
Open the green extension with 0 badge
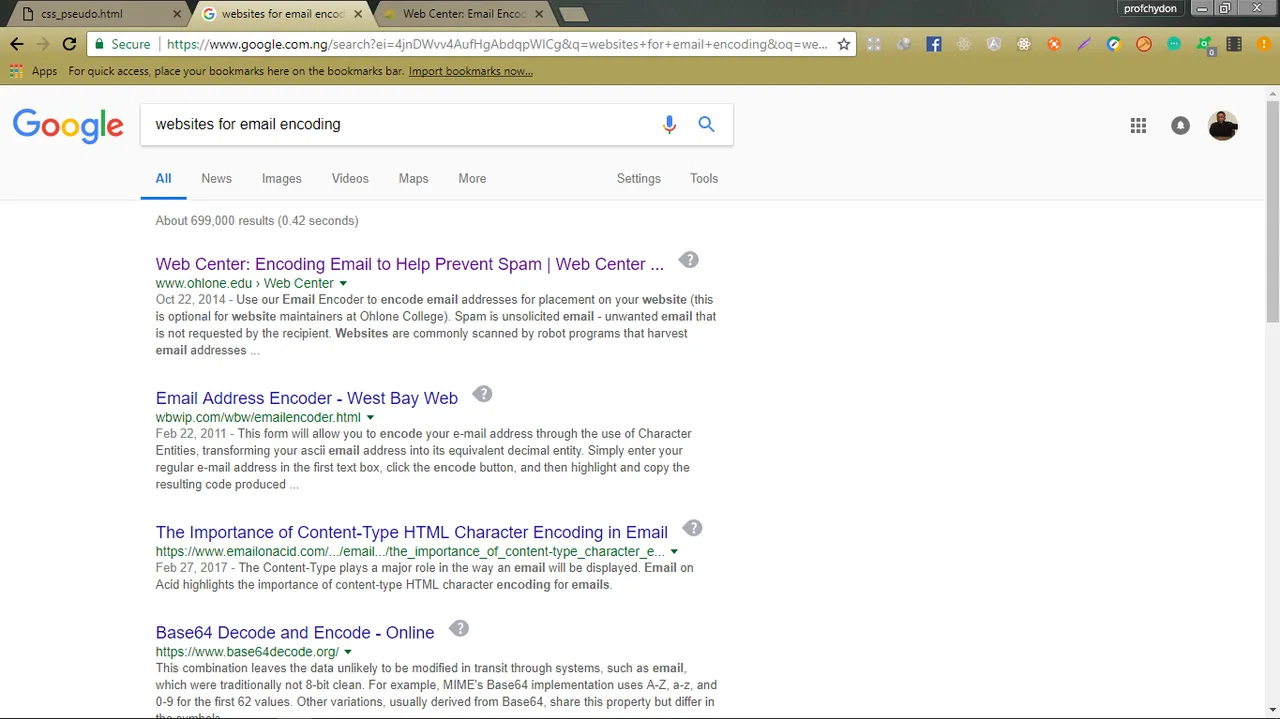click(1205, 45)
